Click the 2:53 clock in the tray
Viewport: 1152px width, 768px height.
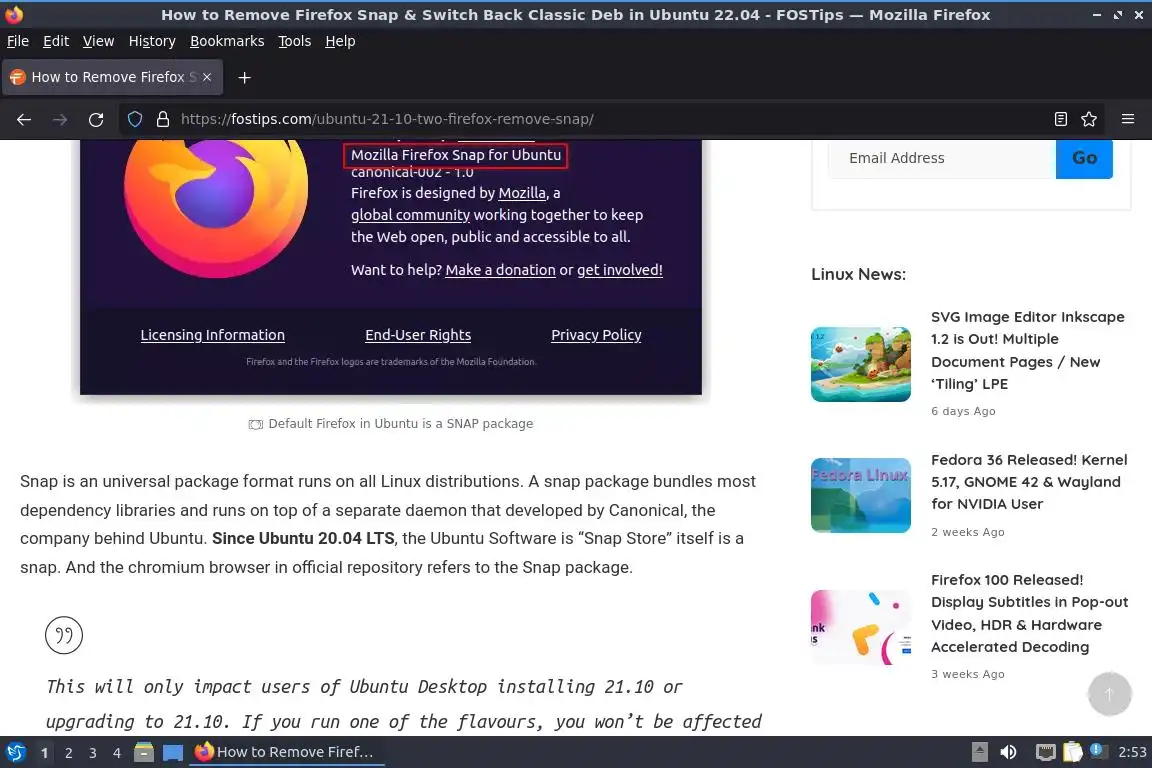pyautogui.click(x=1131, y=752)
